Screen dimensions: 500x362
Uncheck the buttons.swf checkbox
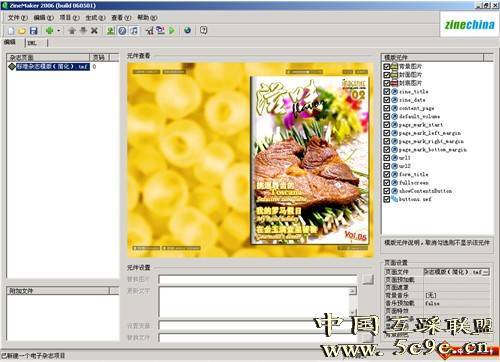[387, 199]
